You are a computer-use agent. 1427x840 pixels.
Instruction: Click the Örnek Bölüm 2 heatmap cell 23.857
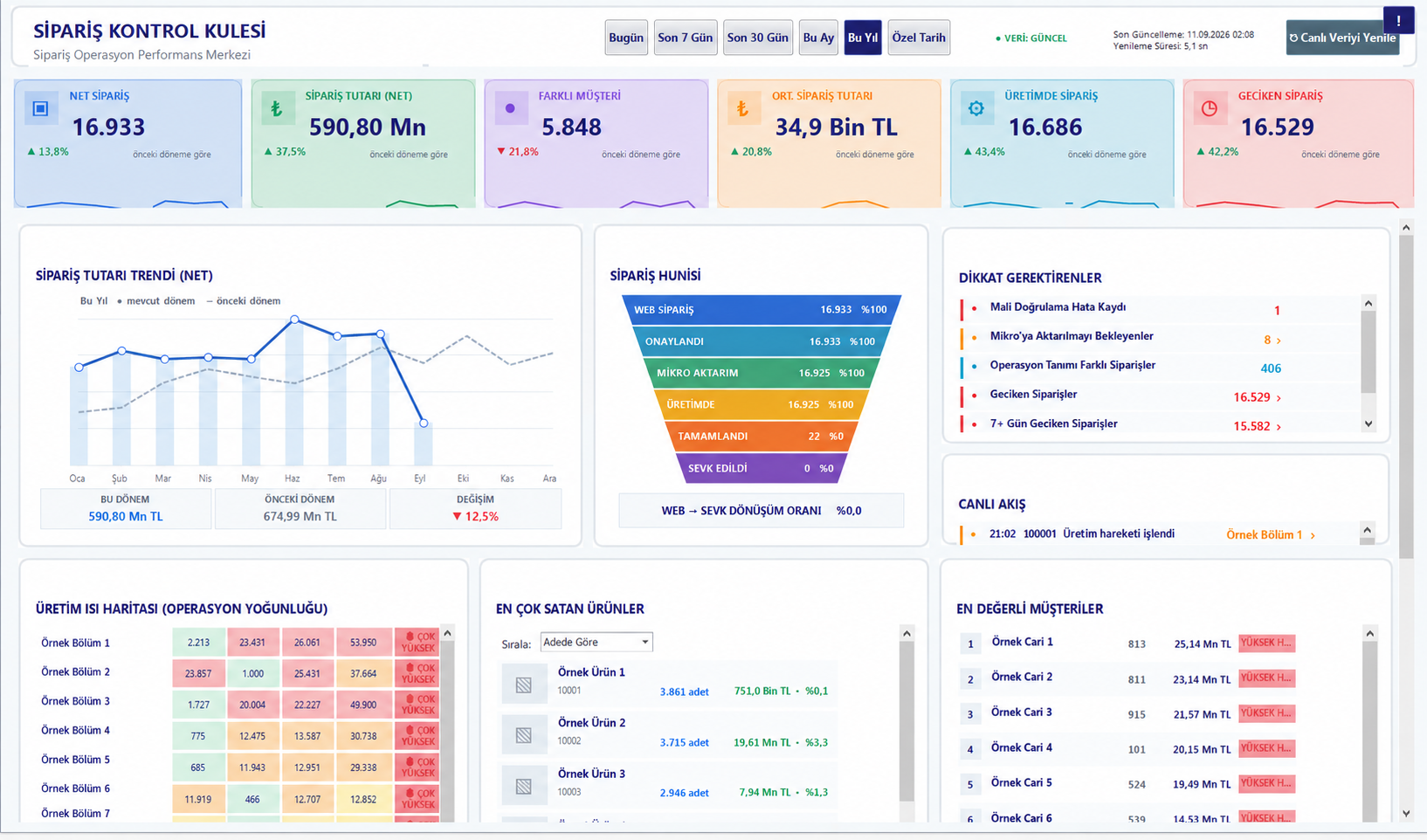point(198,673)
